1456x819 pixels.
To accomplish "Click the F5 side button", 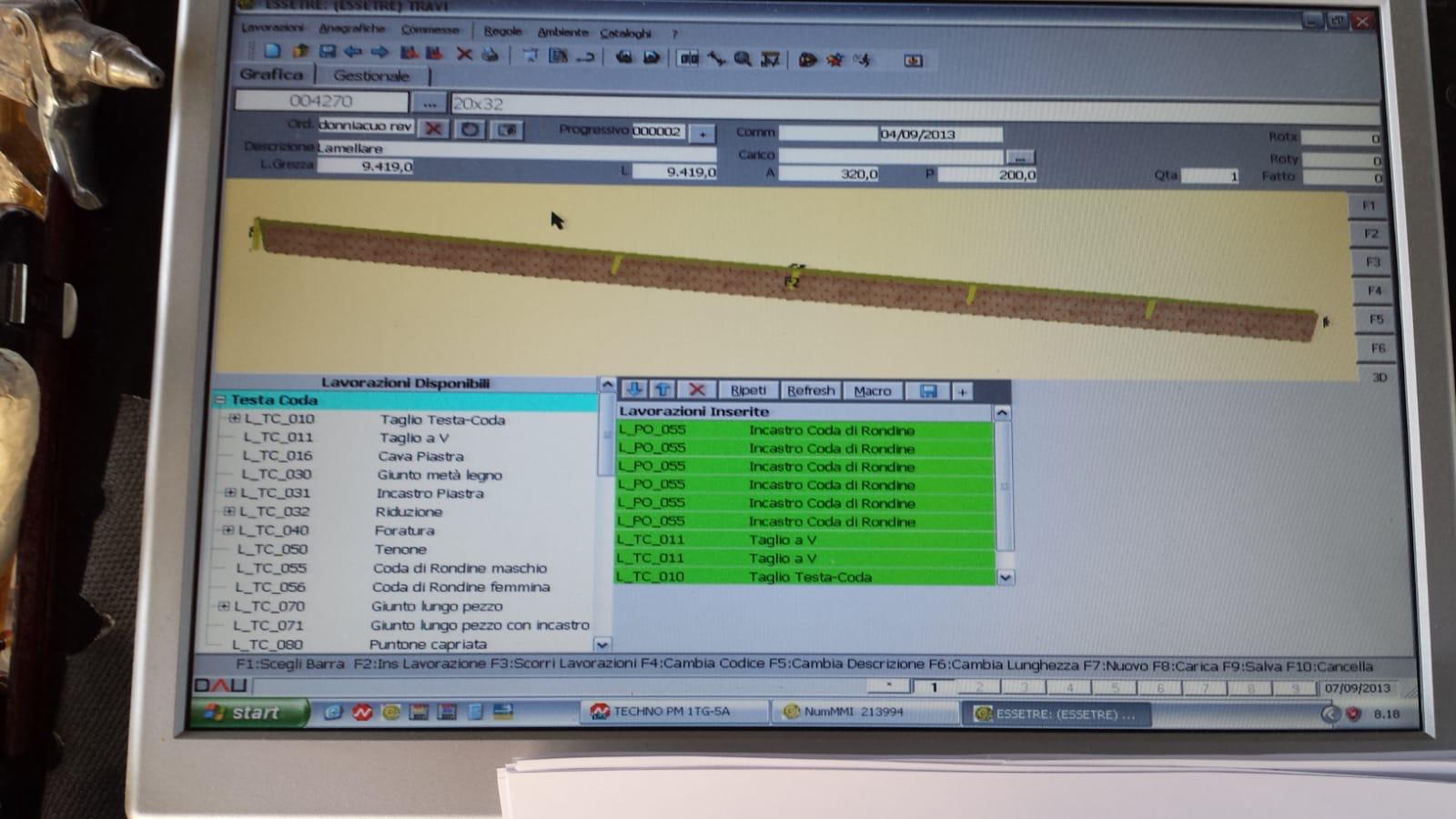I will pyautogui.click(x=1376, y=319).
